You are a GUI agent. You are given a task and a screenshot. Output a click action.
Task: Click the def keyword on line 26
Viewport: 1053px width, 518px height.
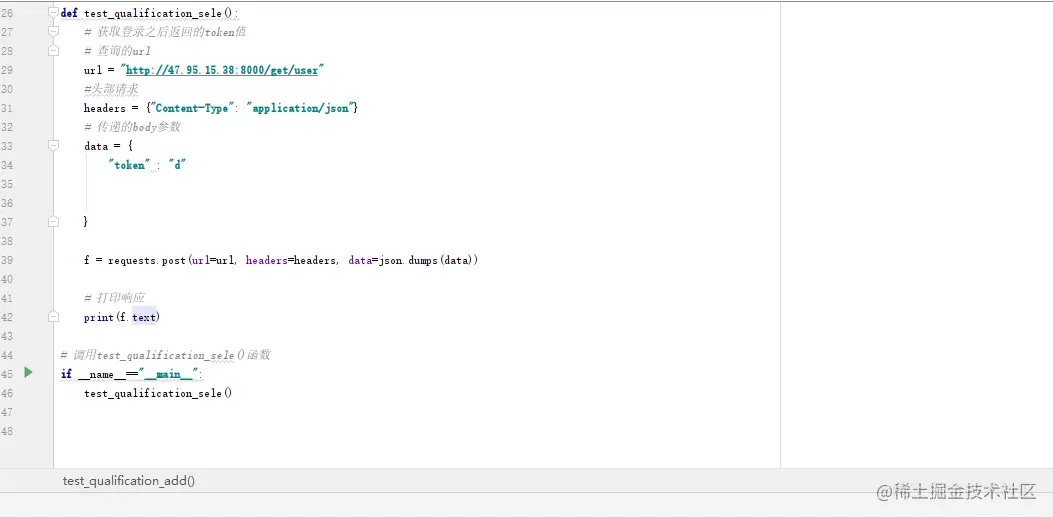coord(69,13)
